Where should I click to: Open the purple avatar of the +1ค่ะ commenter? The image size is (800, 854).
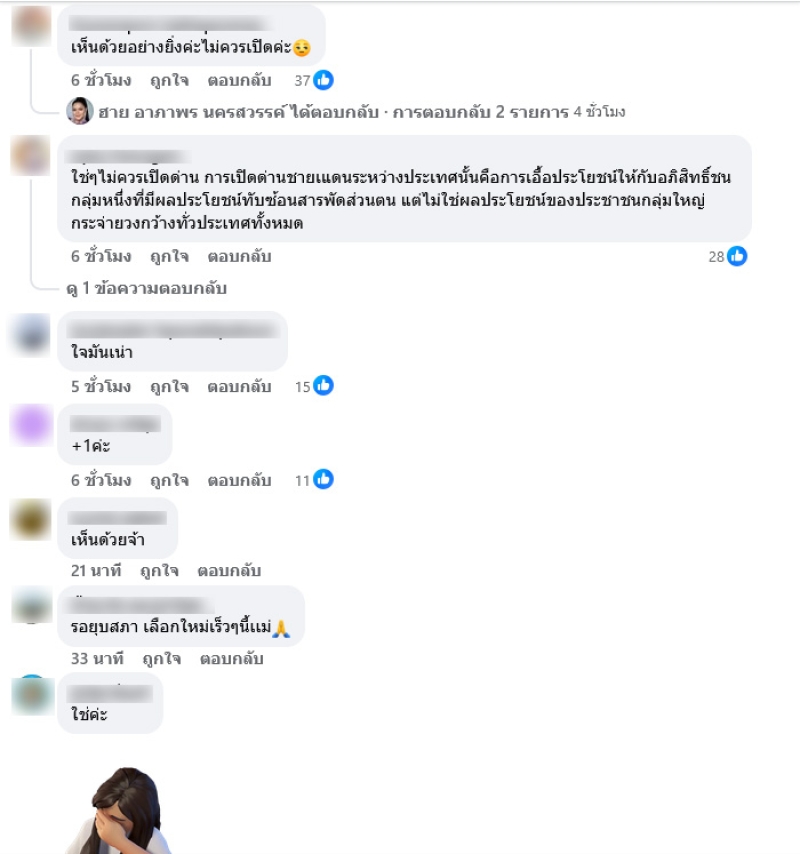tap(31, 425)
